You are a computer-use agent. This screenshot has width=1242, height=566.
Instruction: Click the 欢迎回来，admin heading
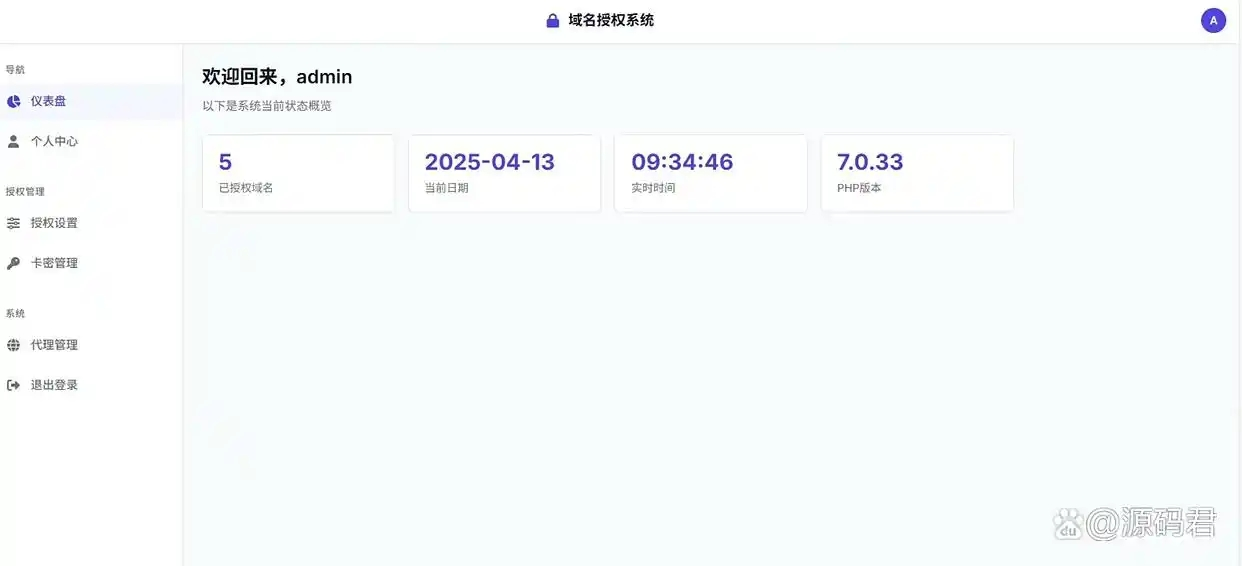coord(277,77)
